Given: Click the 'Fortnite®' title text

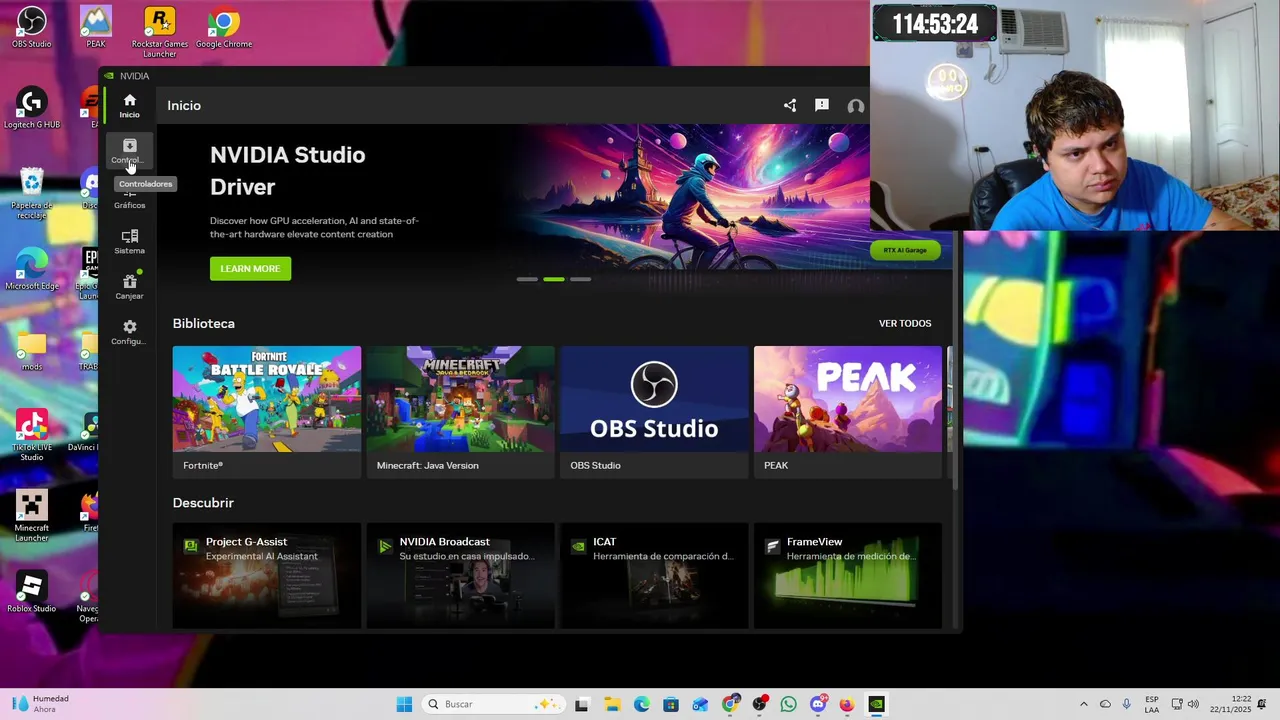Looking at the screenshot, I should (x=203, y=466).
